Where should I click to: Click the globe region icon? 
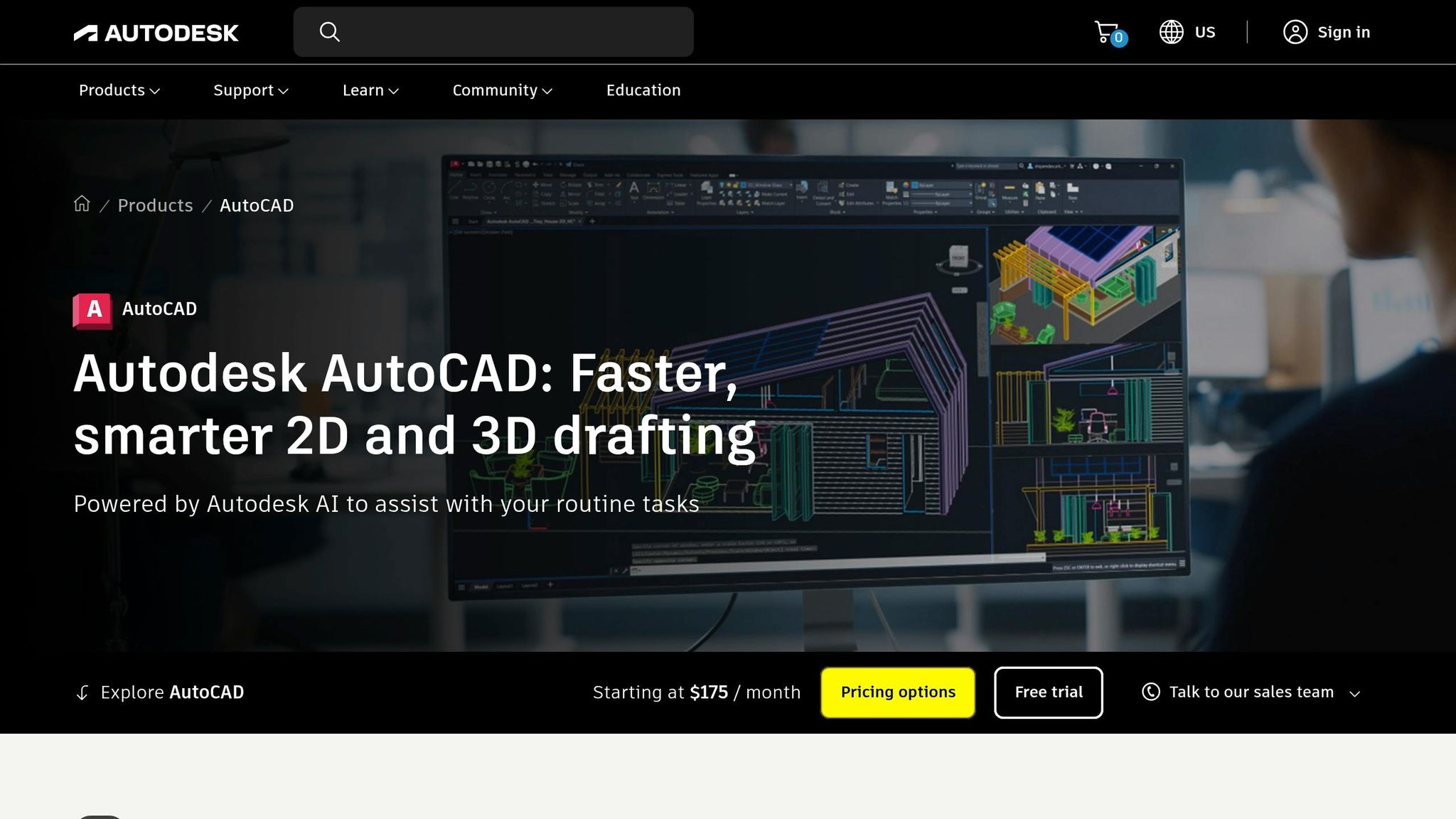click(1171, 32)
